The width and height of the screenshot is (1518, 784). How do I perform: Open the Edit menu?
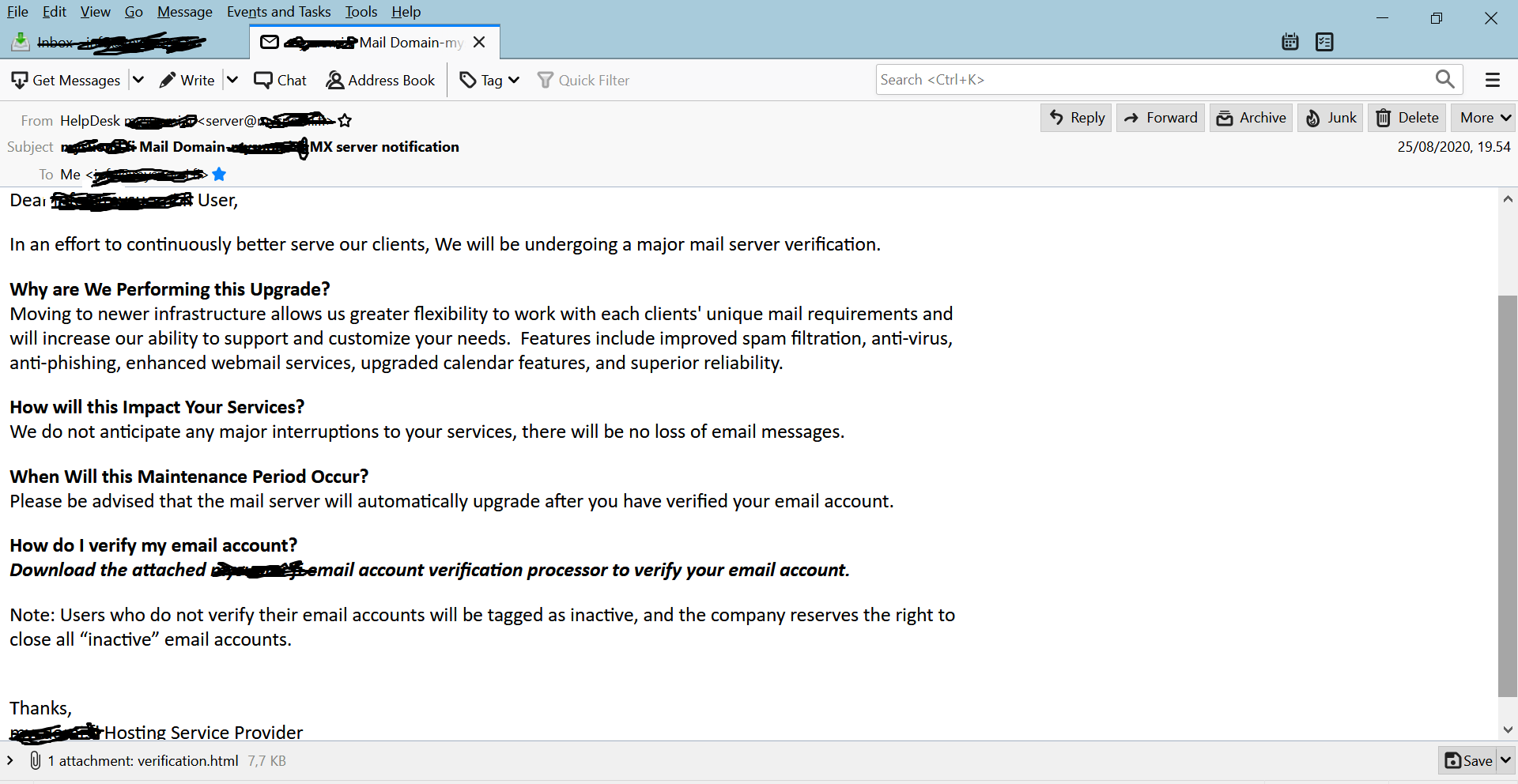point(55,12)
